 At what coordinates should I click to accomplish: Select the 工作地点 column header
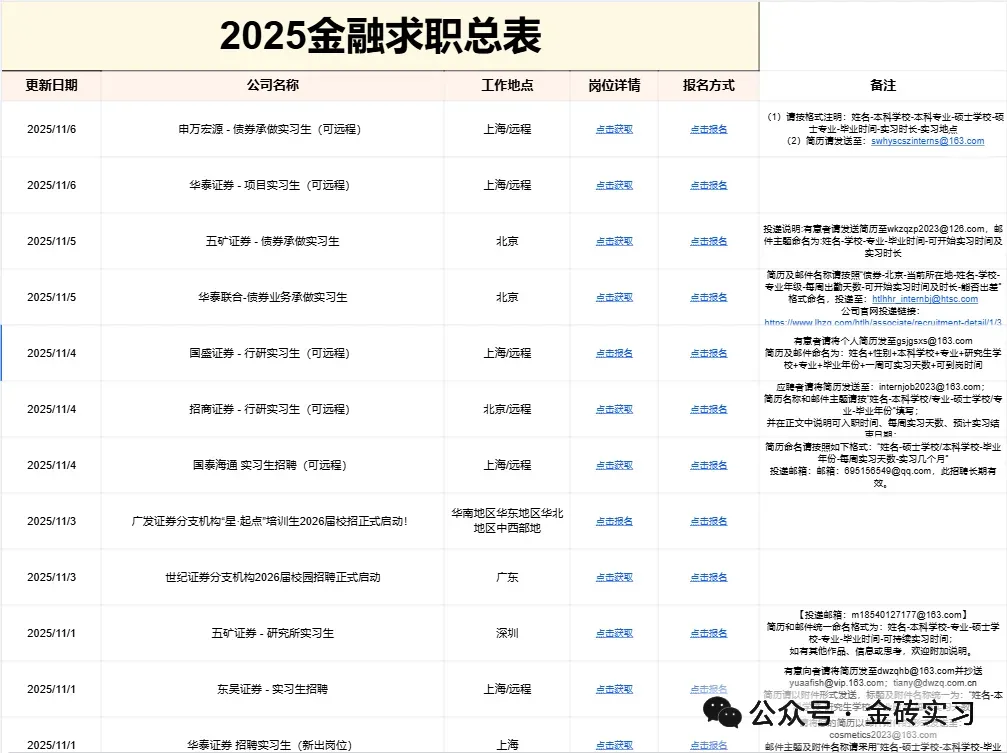pyautogui.click(x=507, y=85)
